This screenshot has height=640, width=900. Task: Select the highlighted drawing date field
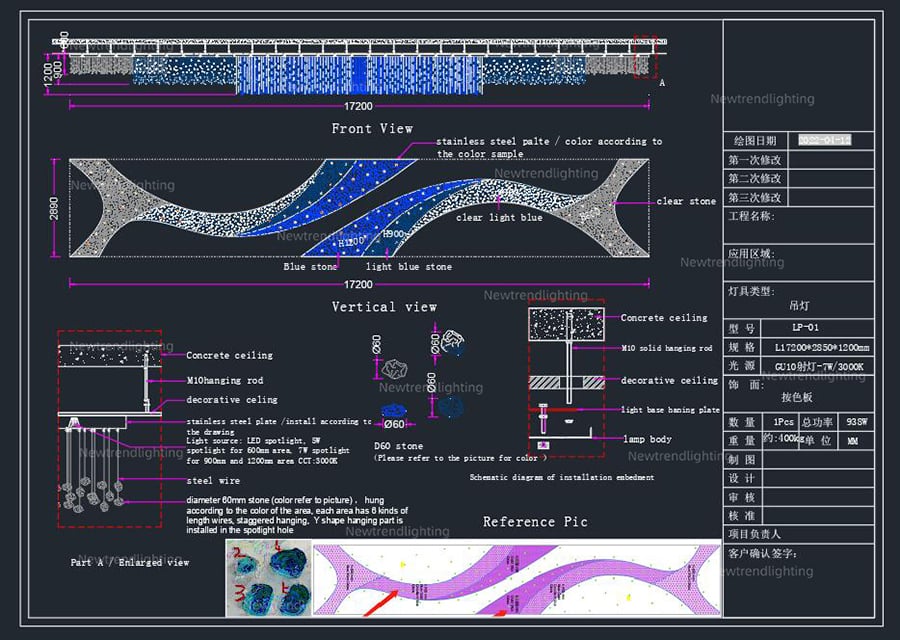tap(824, 140)
